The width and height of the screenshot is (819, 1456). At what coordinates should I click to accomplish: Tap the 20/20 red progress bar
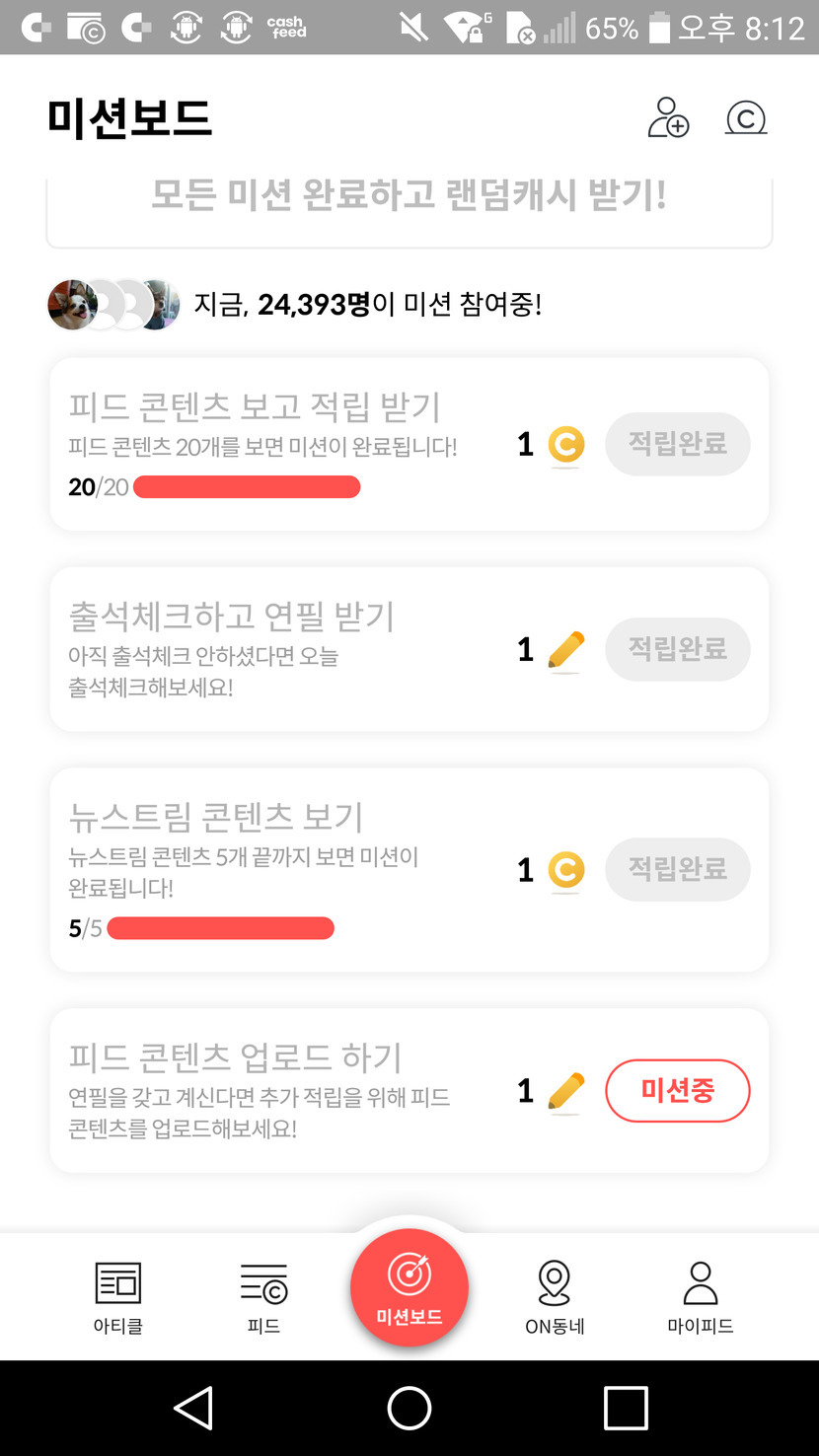[x=247, y=487]
